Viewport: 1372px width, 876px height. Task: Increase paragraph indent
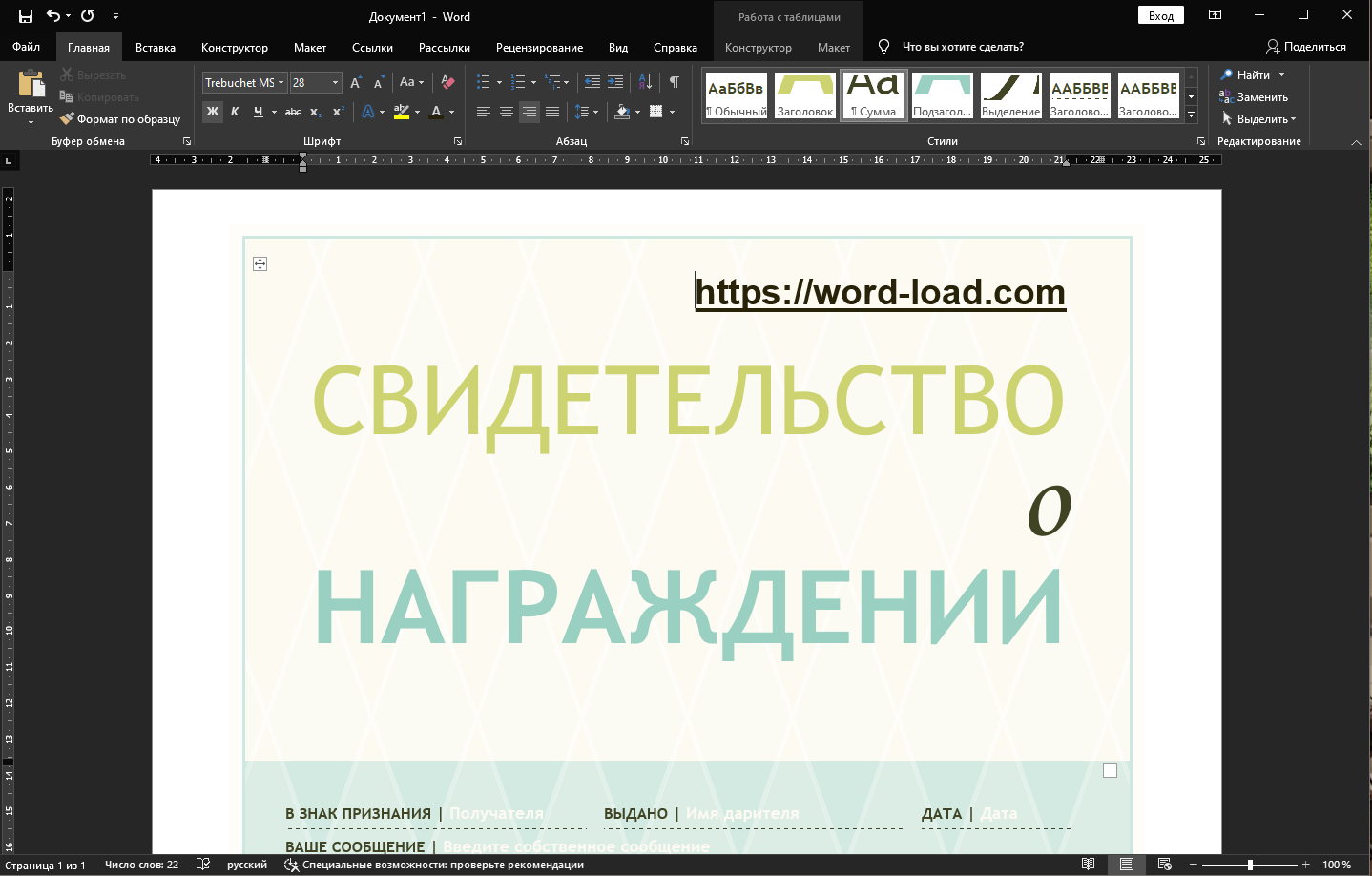615,83
